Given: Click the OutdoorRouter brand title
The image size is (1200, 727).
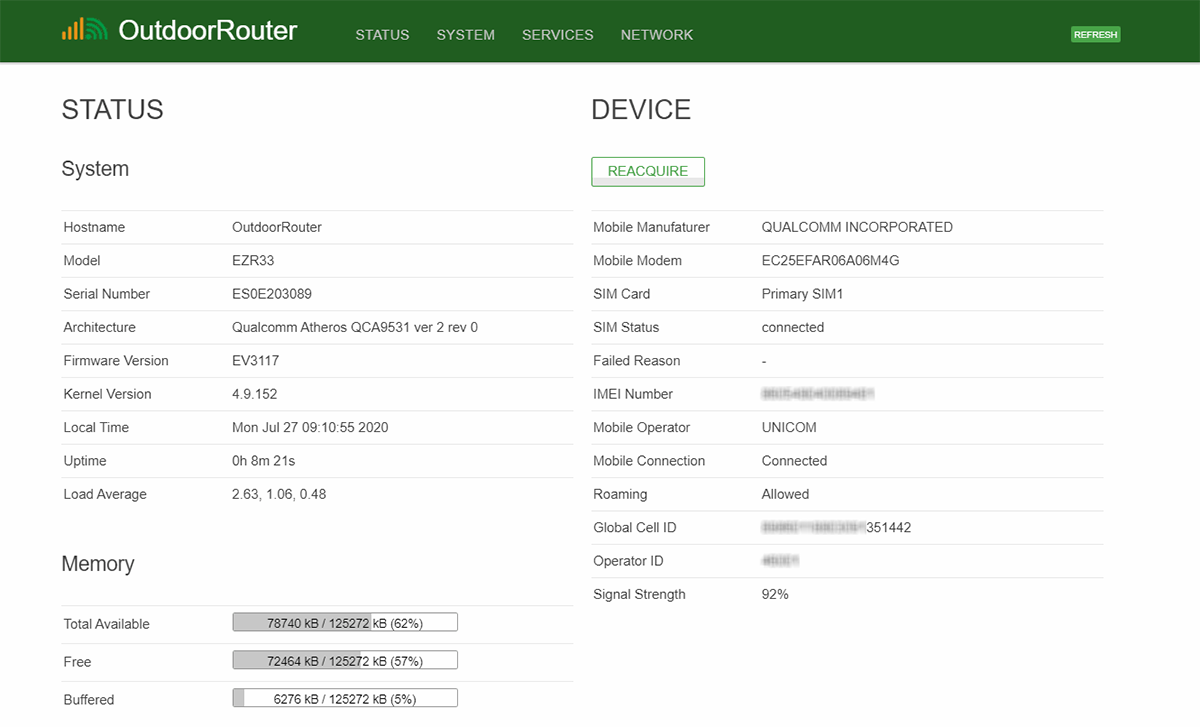Looking at the screenshot, I should (x=207, y=31).
